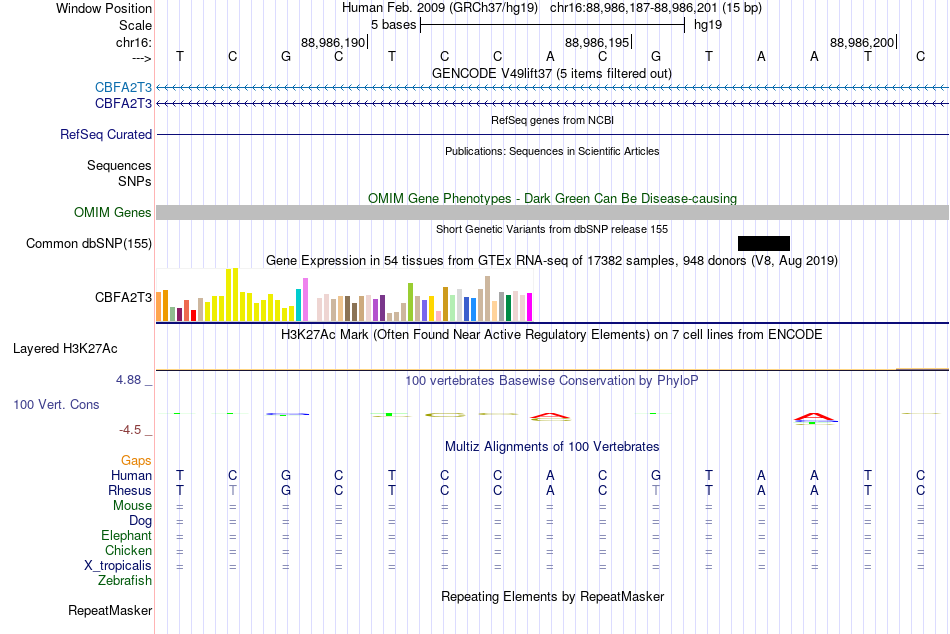The image size is (950, 634).
Task: Click the GTEx tissue expression bar chart
Action: [344, 295]
